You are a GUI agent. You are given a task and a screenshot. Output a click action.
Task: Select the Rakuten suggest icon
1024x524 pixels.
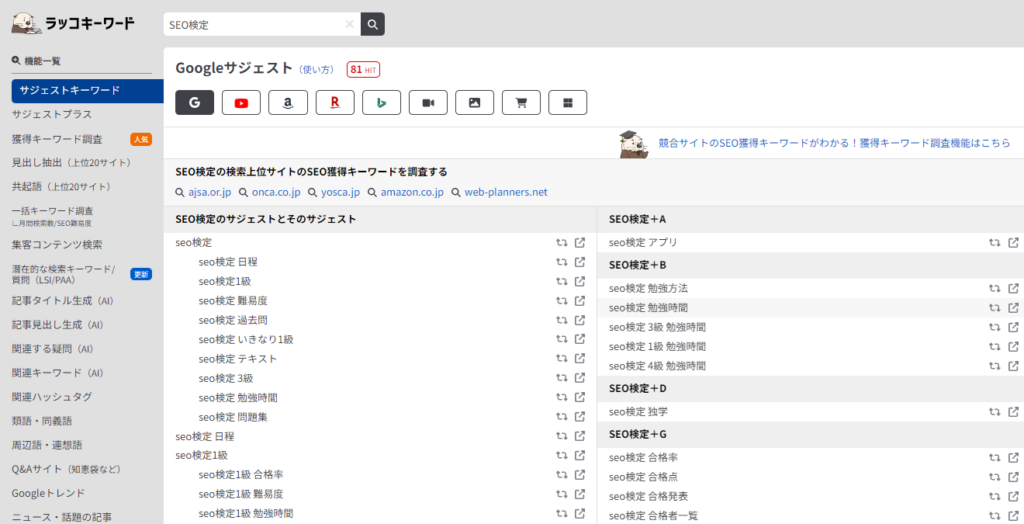pyautogui.click(x=335, y=102)
